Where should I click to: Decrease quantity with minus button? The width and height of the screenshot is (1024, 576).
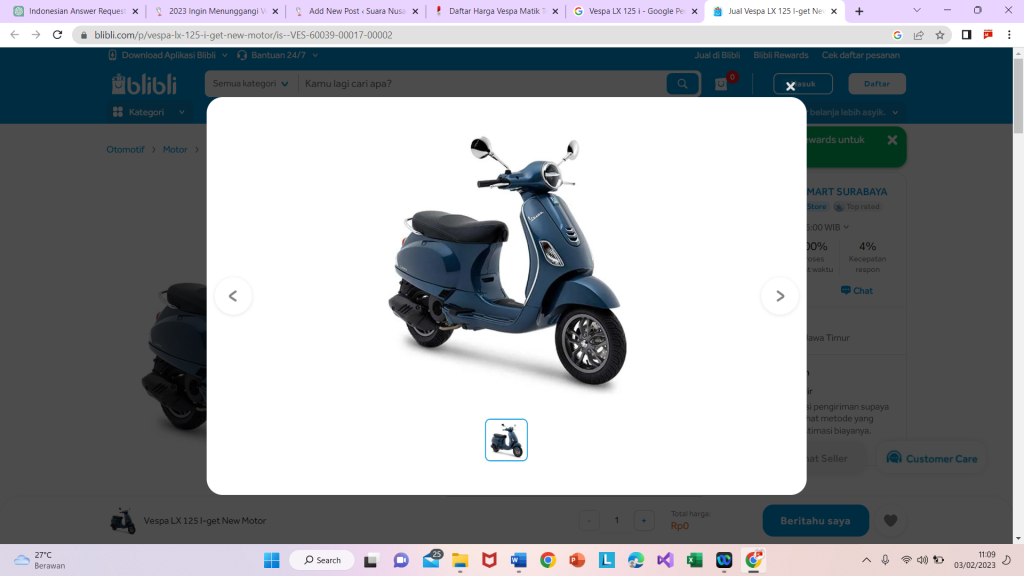589,520
